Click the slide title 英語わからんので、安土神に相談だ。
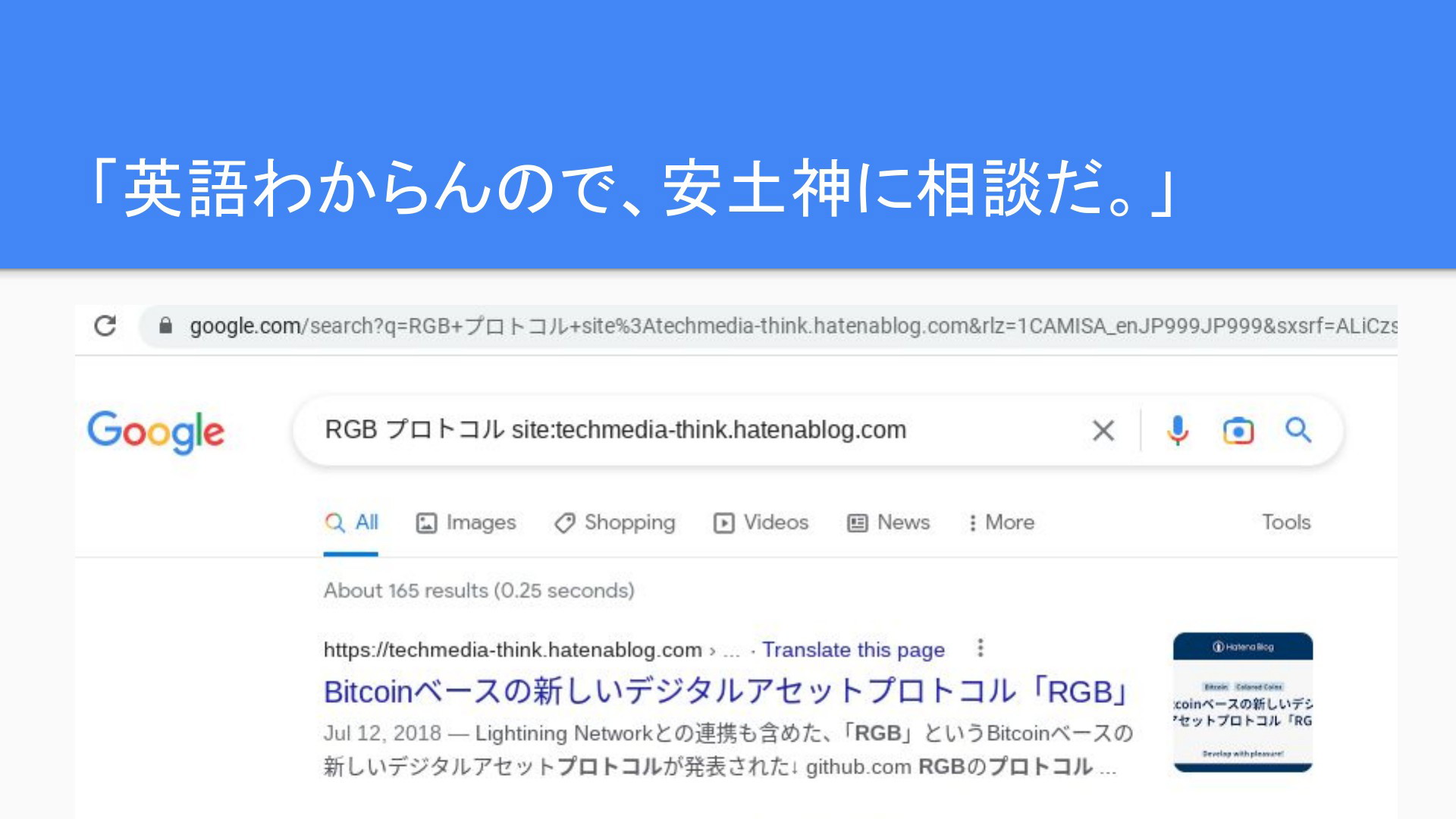The height and width of the screenshot is (819, 1456). coord(634,188)
